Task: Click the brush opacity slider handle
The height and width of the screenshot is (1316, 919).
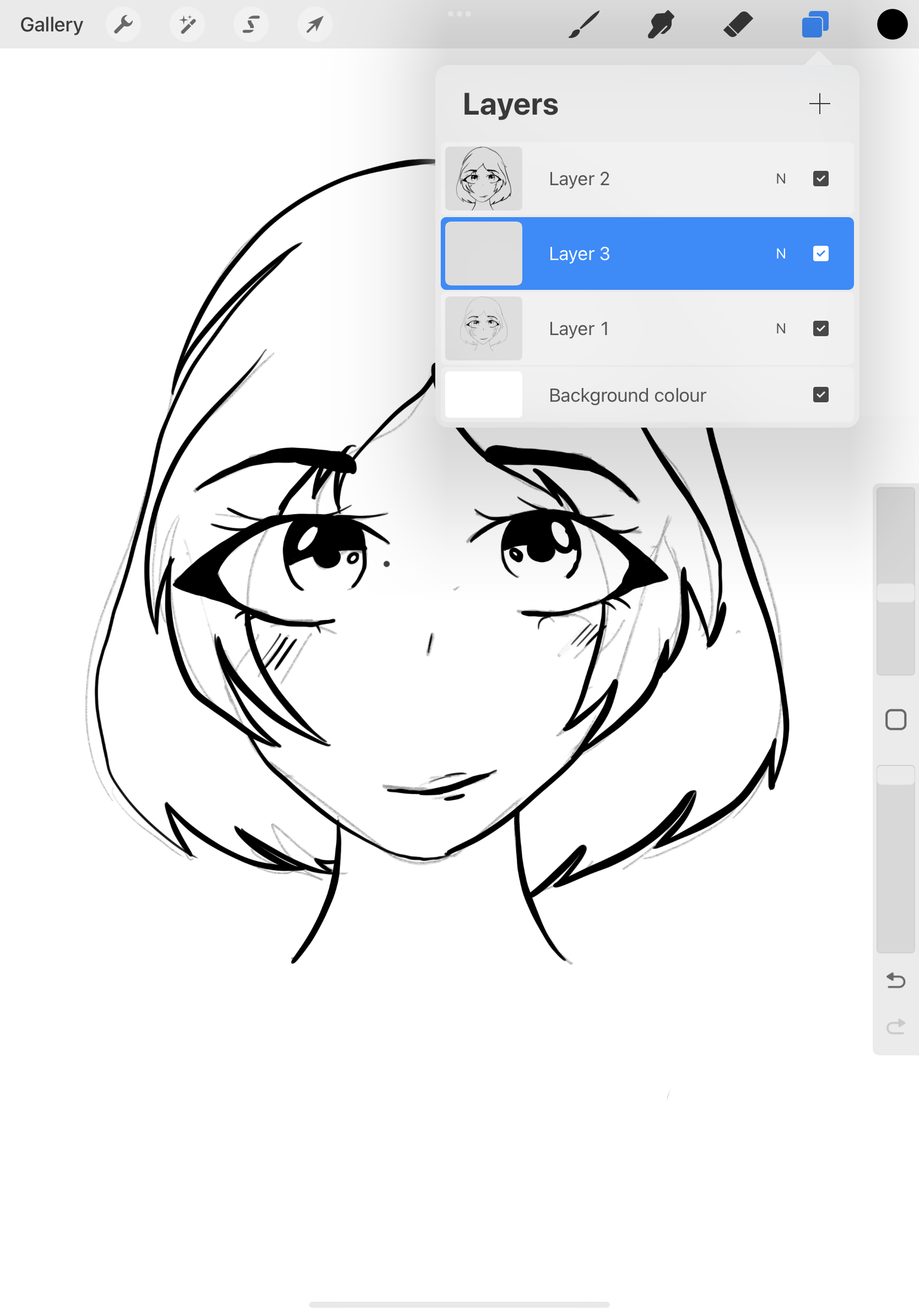Action: click(895, 775)
